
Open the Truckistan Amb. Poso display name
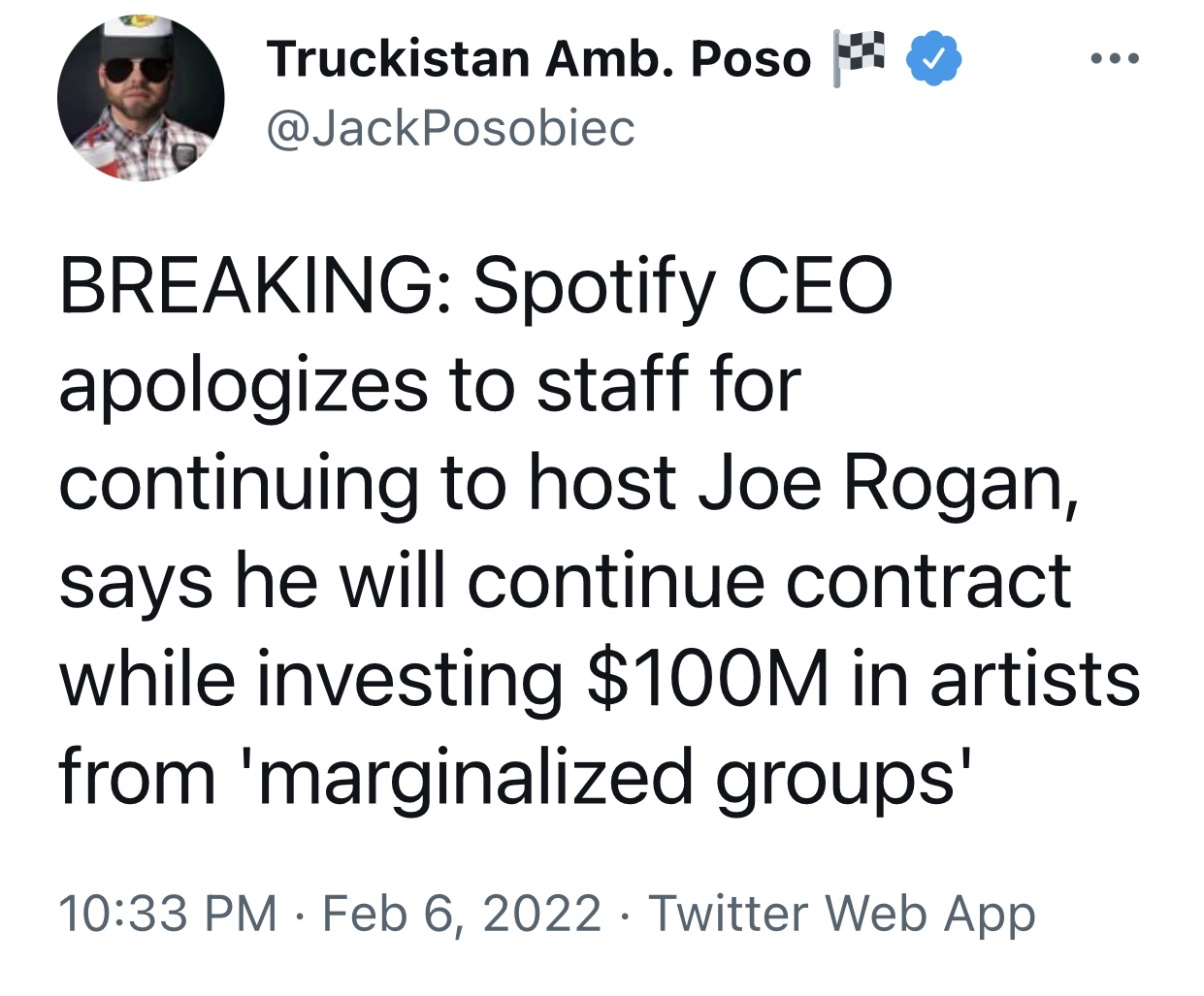point(538,59)
